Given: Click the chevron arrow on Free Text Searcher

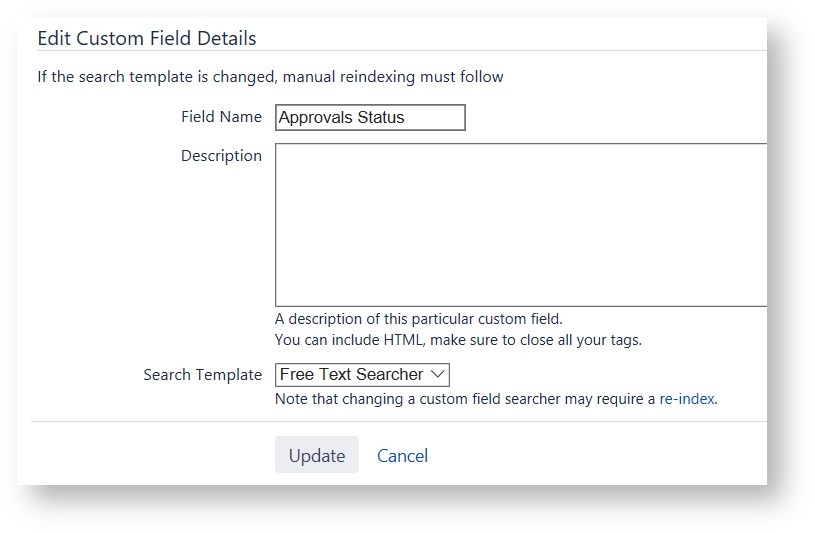Looking at the screenshot, I should 437,375.
